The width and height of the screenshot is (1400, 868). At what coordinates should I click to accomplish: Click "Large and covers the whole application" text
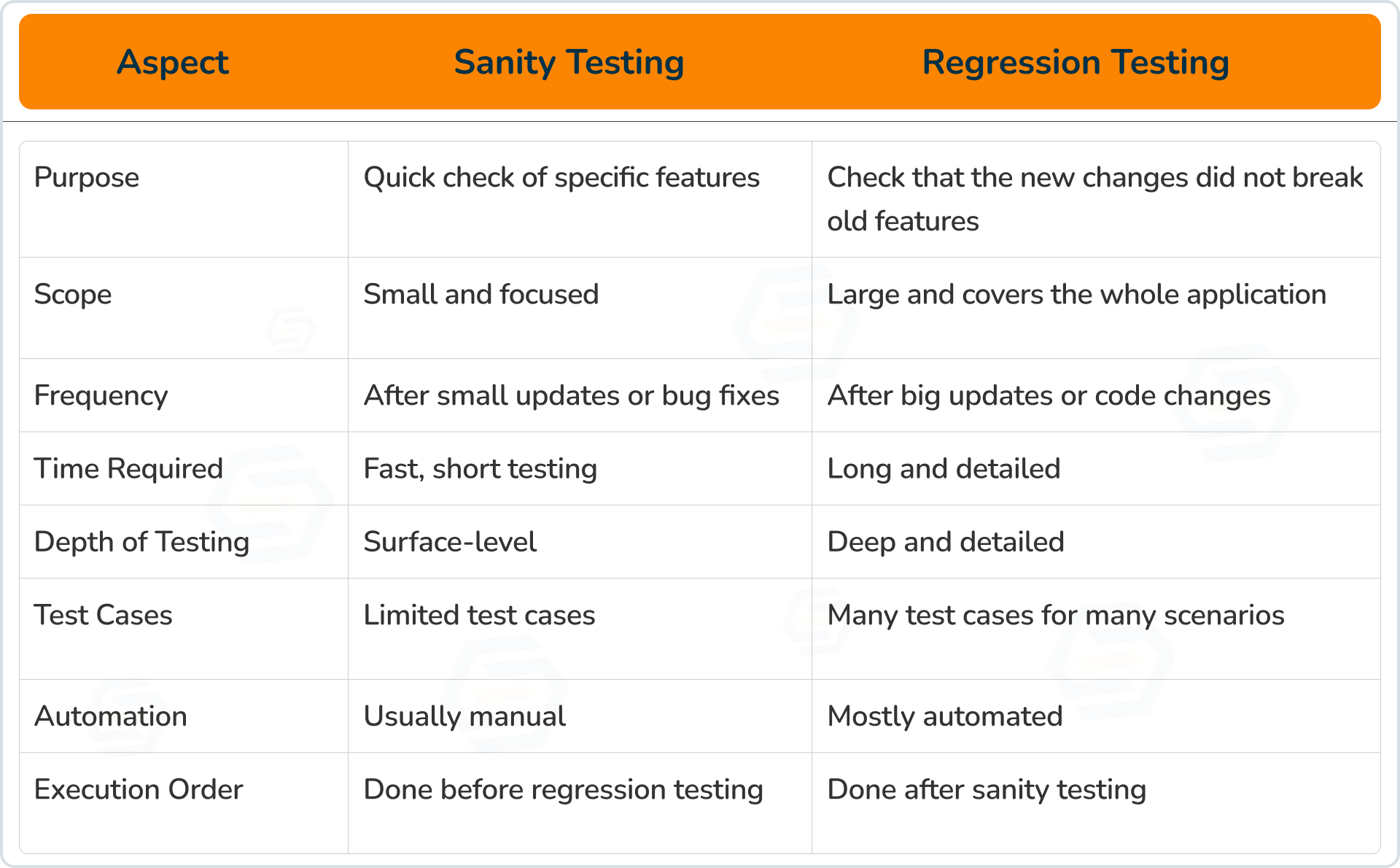click(x=1076, y=294)
